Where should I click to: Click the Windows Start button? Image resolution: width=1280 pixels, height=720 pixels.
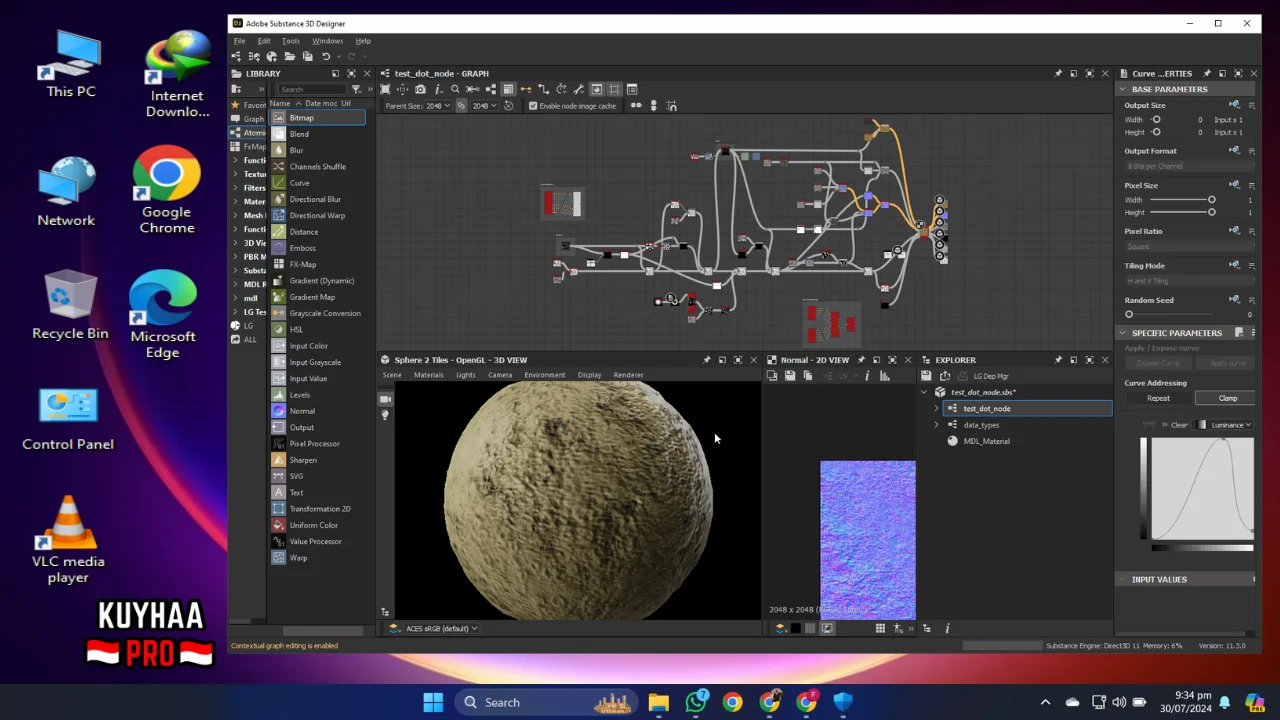pos(433,702)
